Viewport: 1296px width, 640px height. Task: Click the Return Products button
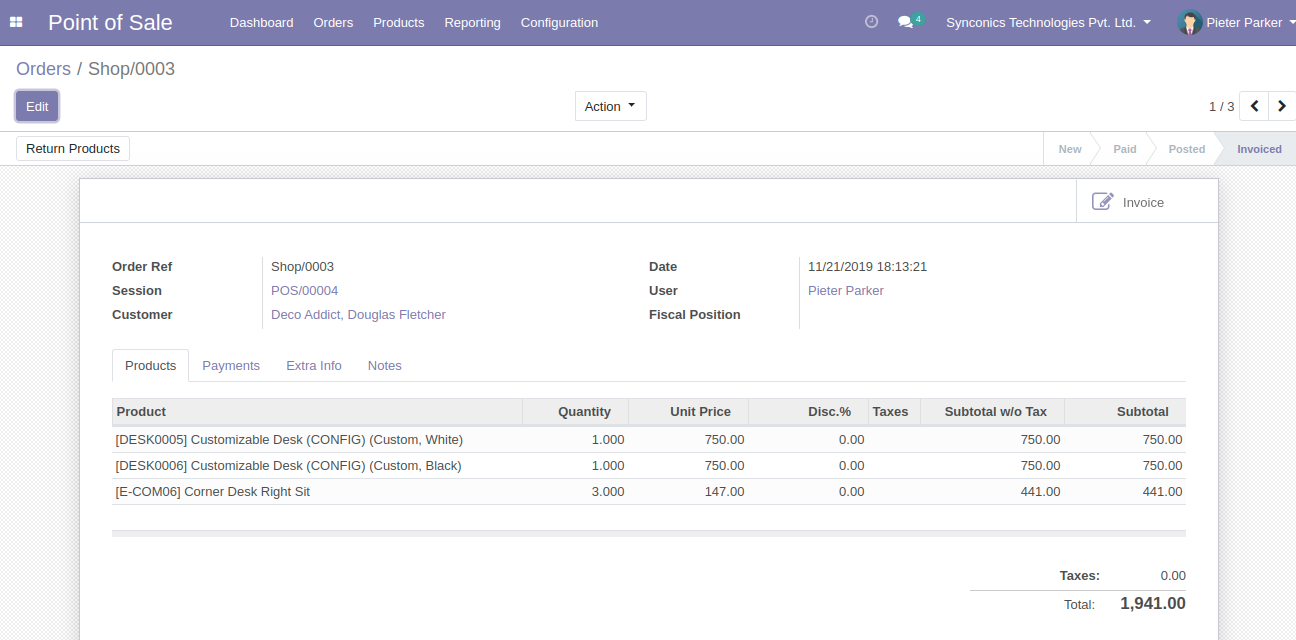coord(73,149)
